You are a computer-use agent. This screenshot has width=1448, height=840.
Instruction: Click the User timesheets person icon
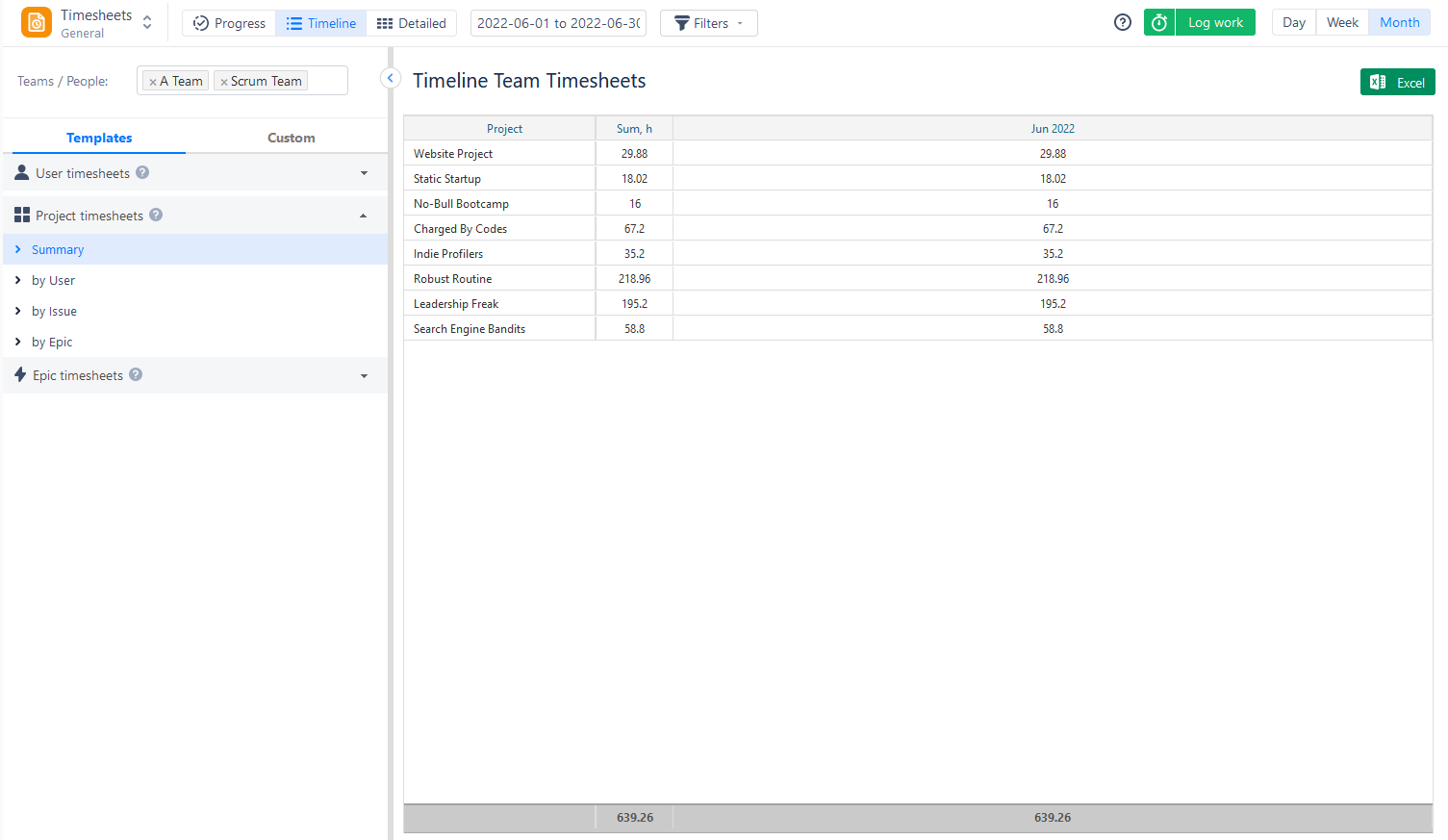[20, 172]
